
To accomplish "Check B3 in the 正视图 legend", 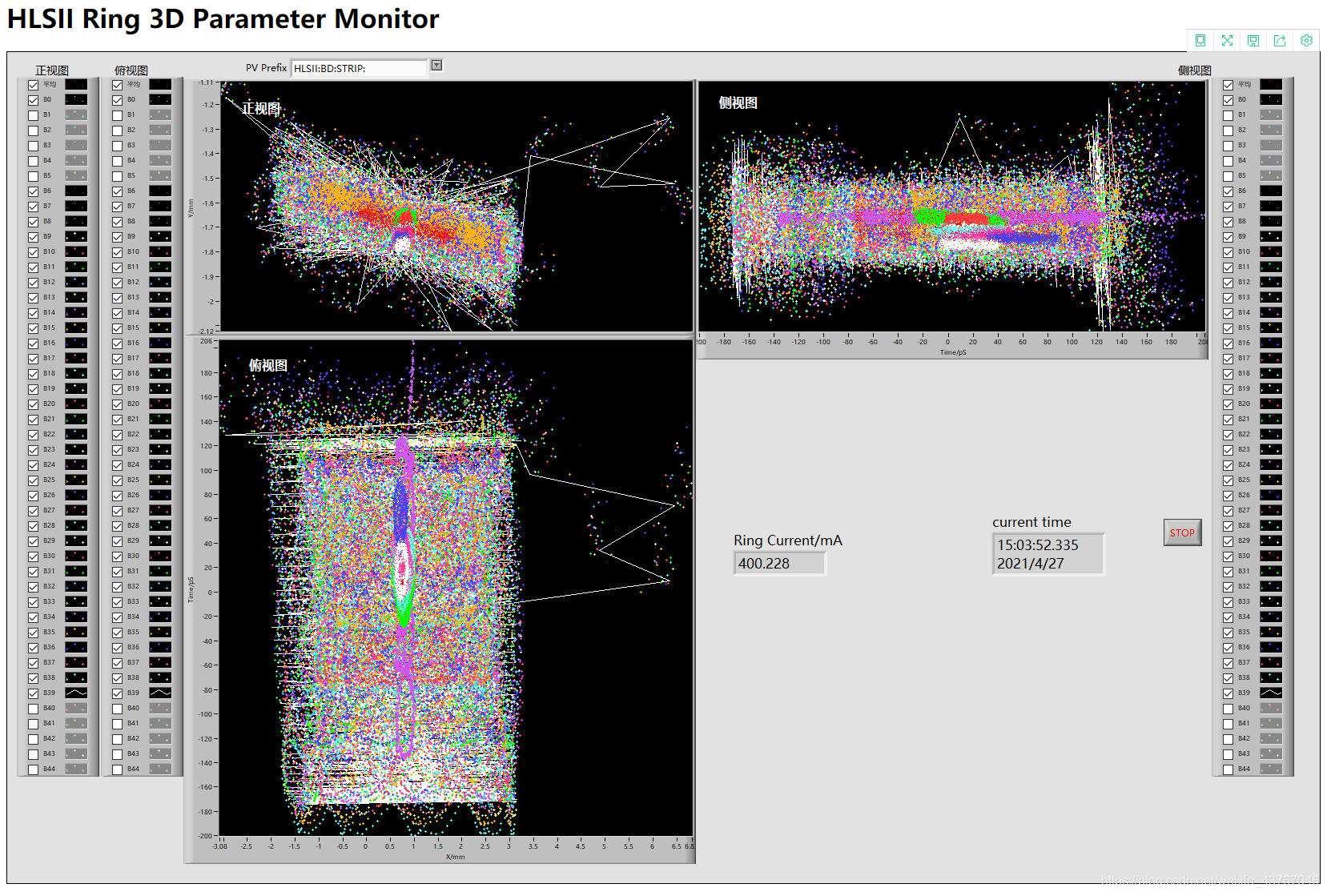I will click(33, 146).
